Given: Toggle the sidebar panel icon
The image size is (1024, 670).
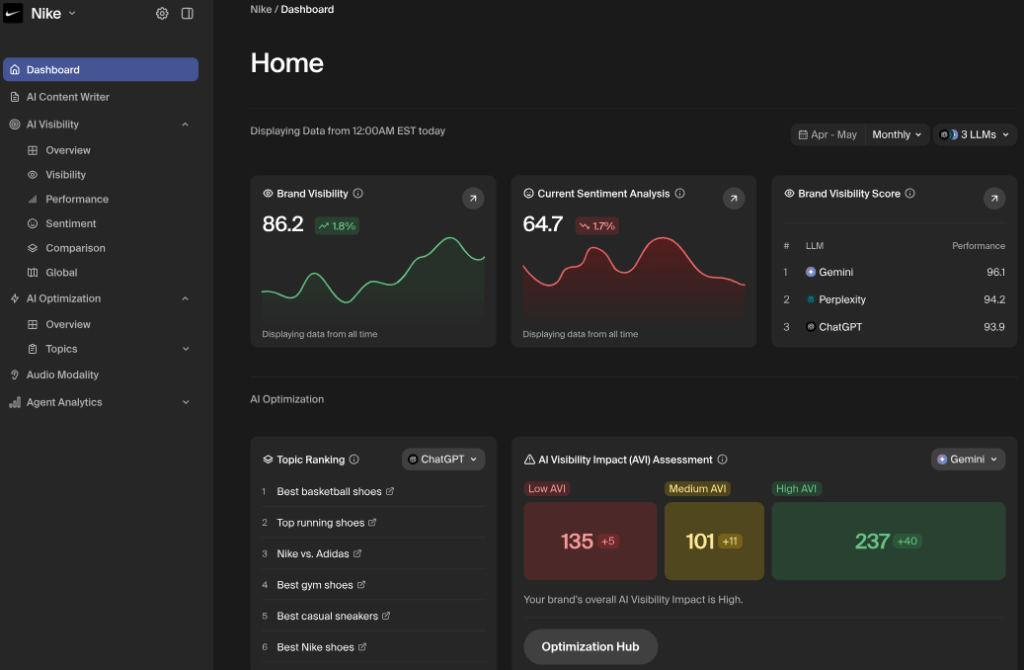Looking at the screenshot, I should (x=187, y=14).
